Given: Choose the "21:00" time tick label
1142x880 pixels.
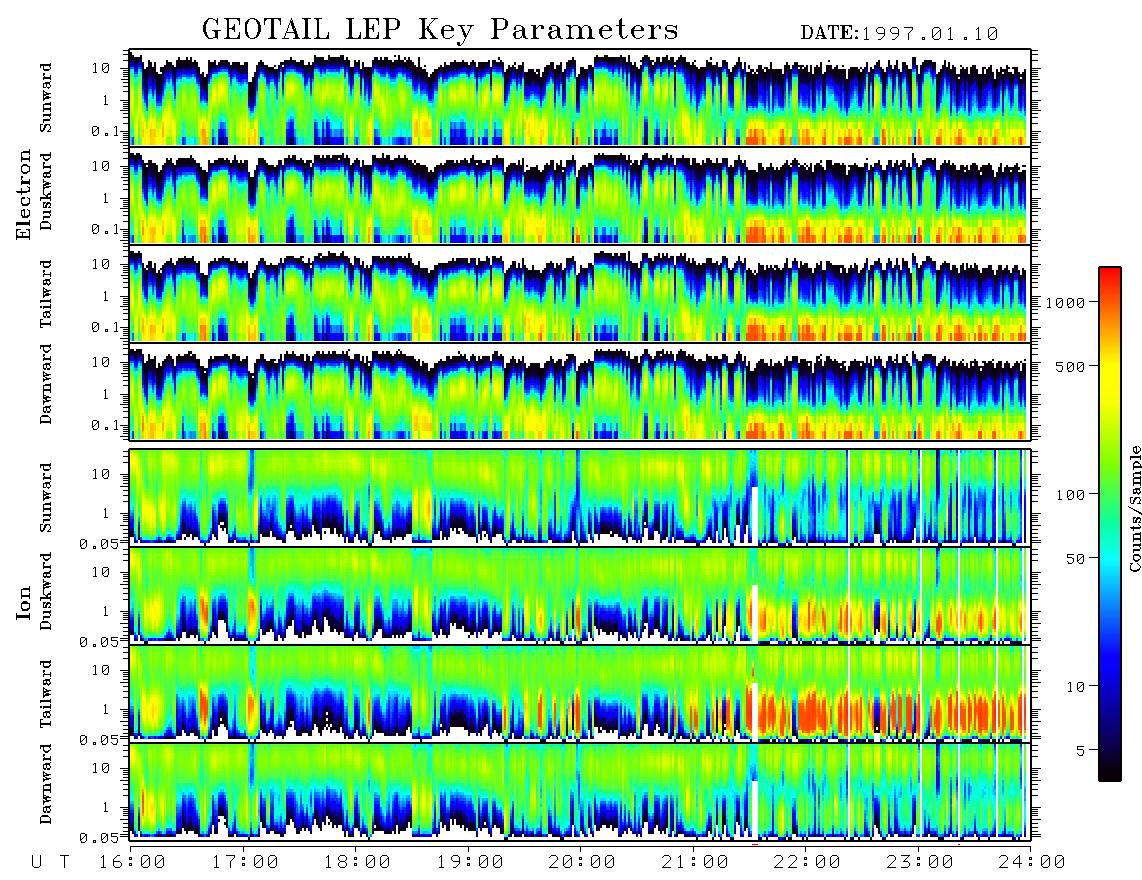Looking at the screenshot, I should pos(696,863).
